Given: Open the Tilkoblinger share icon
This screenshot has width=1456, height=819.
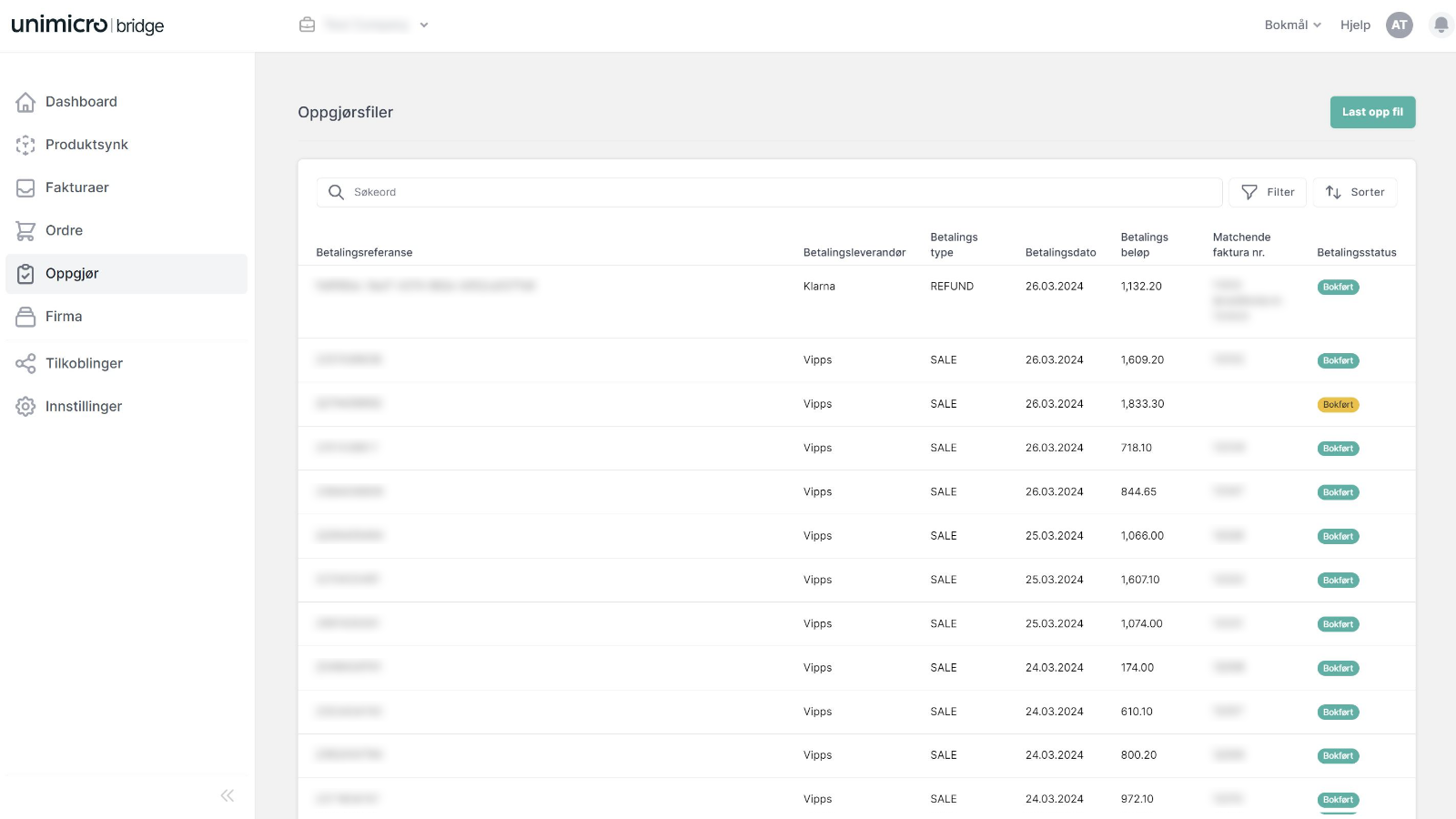Looking at the screenshot, I should [25, 364].
